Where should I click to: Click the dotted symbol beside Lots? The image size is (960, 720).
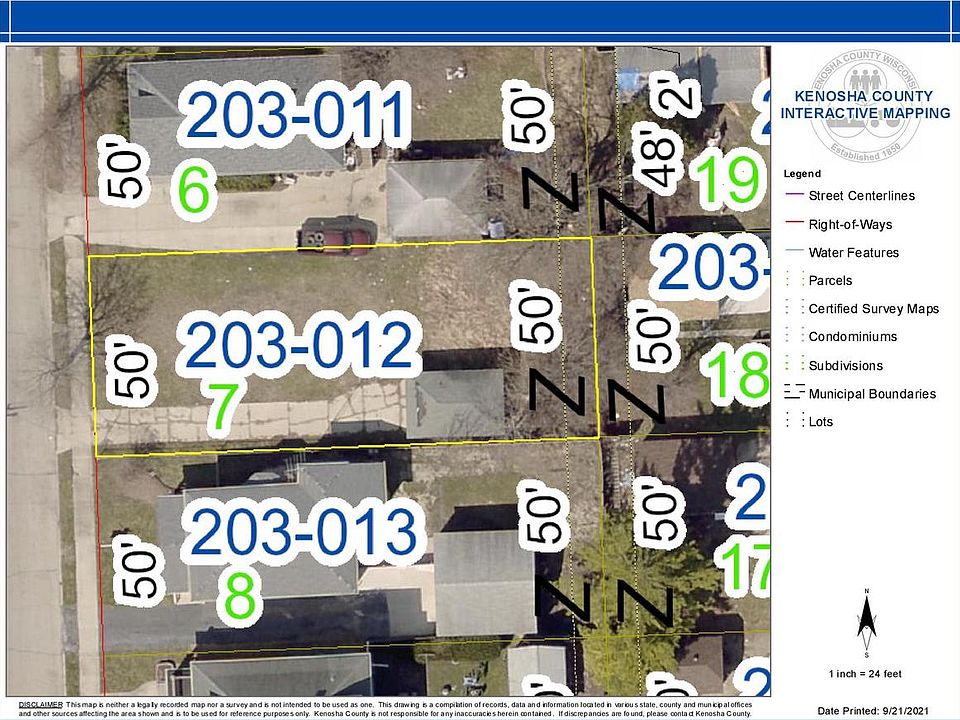(x=795, y=420)
